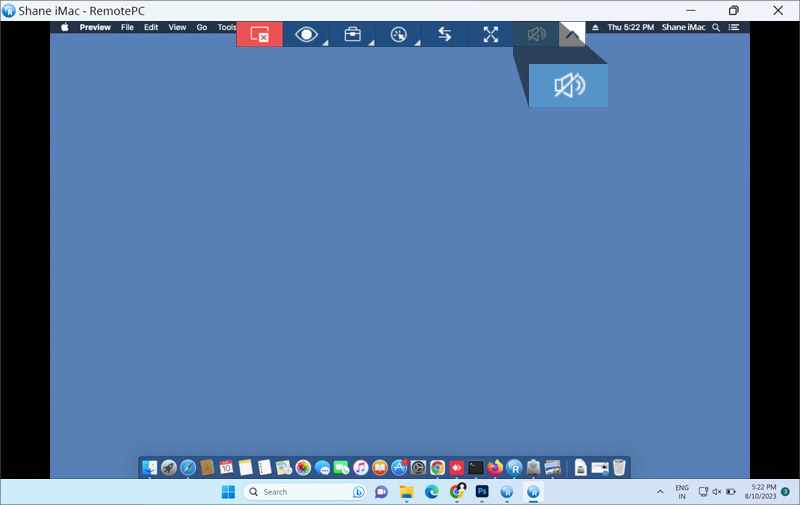The height and width of the screenshot is (505, 800).
Task: Launch Terminal from the Mac Dock
Action: coord(476,467)
